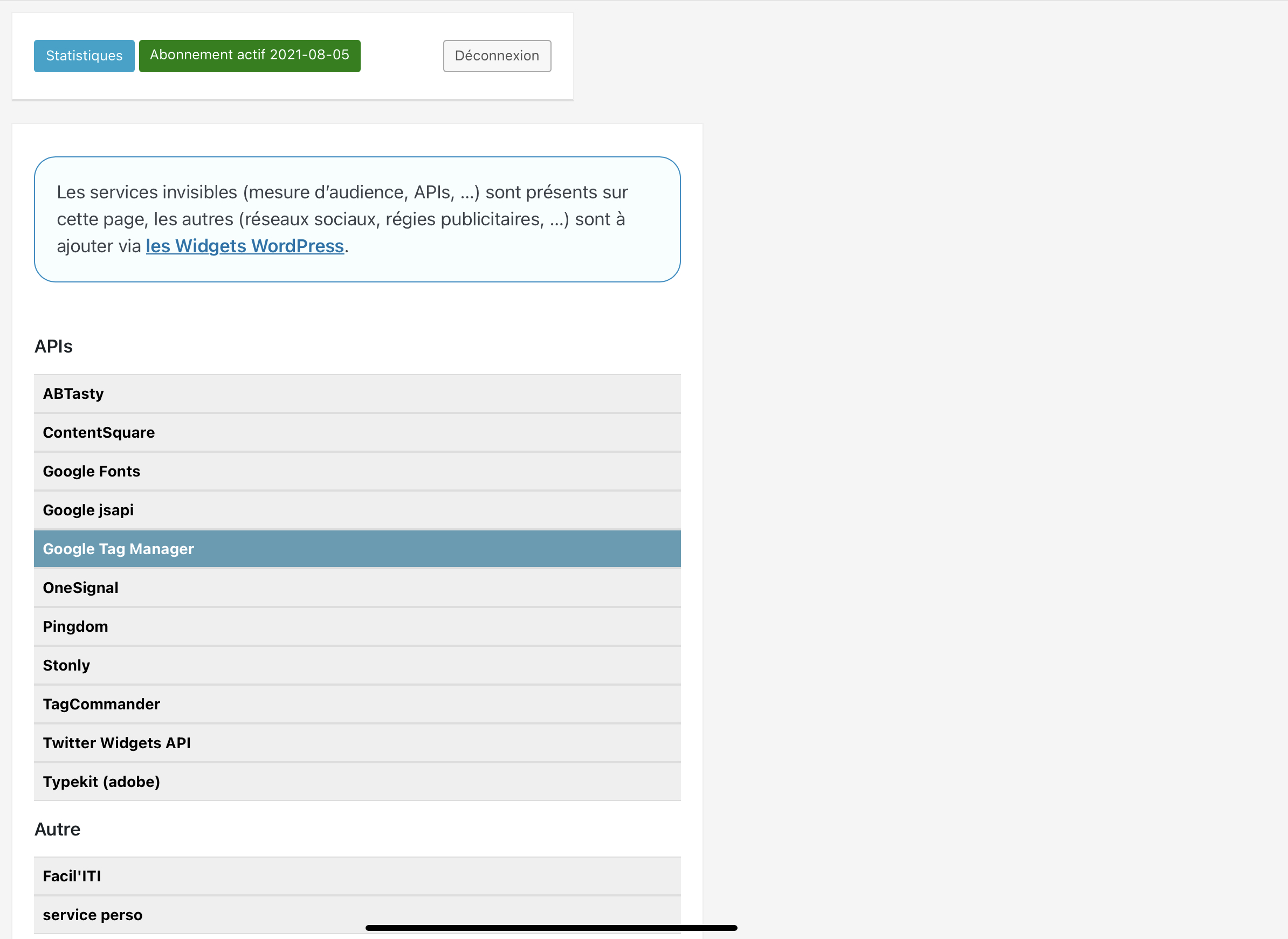Expand the service perso row

[357, 915]
